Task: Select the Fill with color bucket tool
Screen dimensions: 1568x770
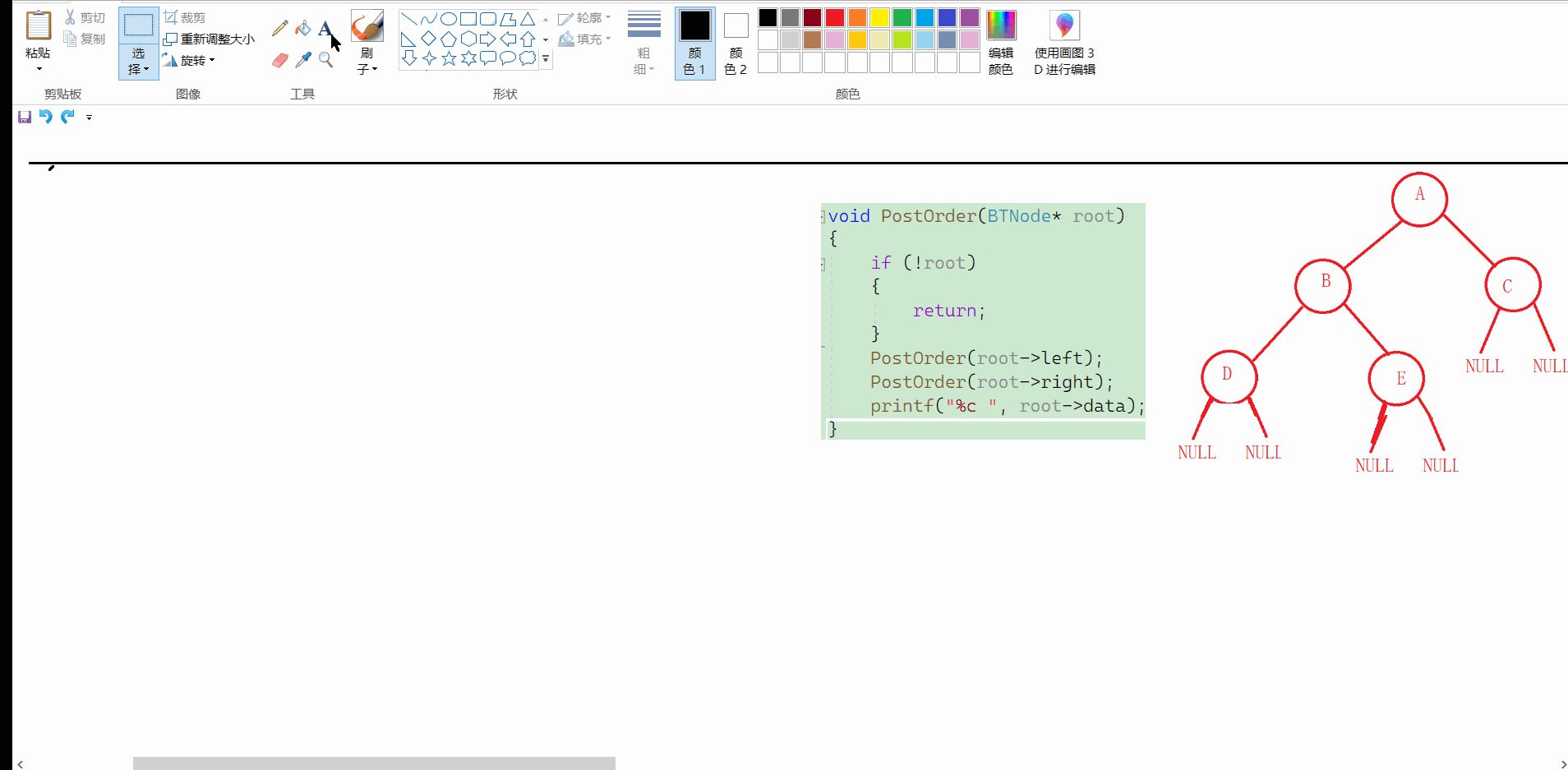Action: coord(303,28)
